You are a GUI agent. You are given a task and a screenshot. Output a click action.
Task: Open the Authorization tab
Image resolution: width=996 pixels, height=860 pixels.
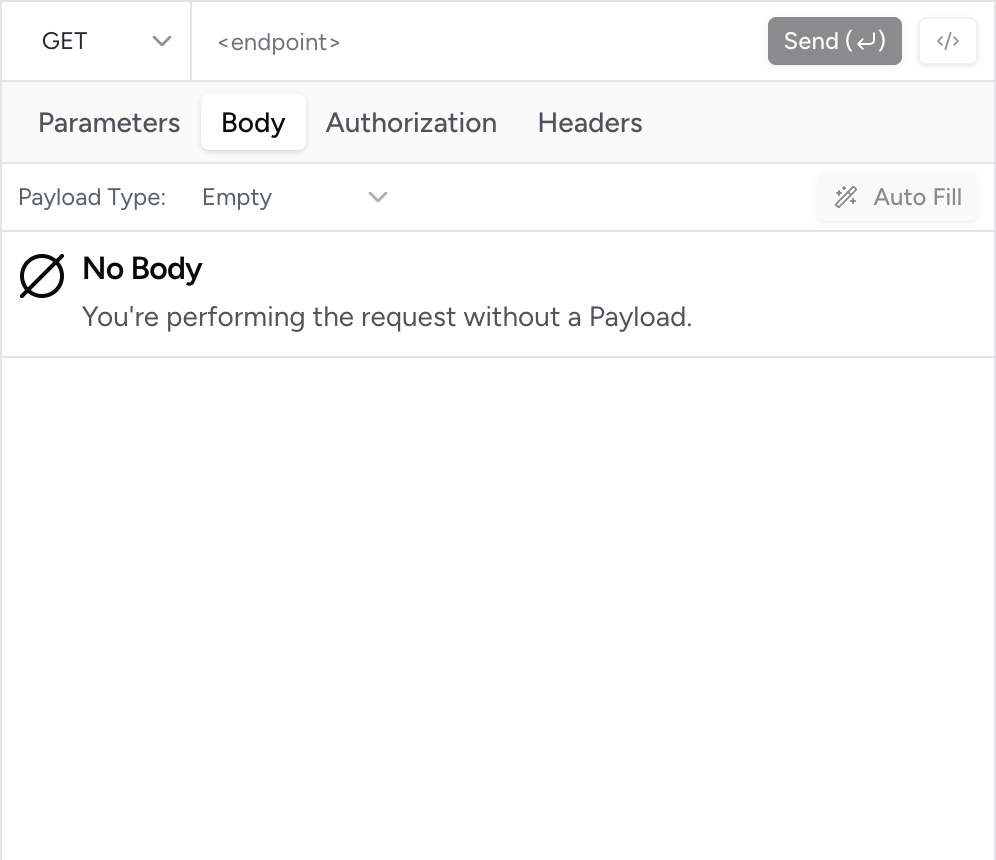(411, 123)
